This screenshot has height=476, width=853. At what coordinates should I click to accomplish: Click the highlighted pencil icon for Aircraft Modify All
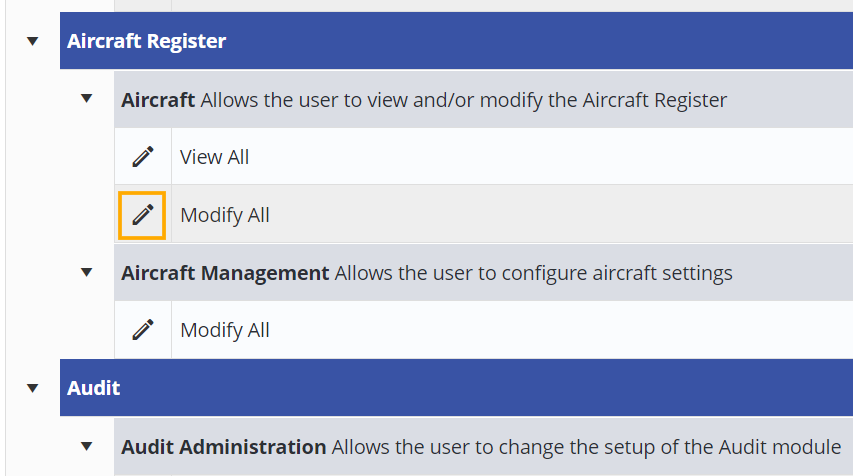[x=143, y=215]
